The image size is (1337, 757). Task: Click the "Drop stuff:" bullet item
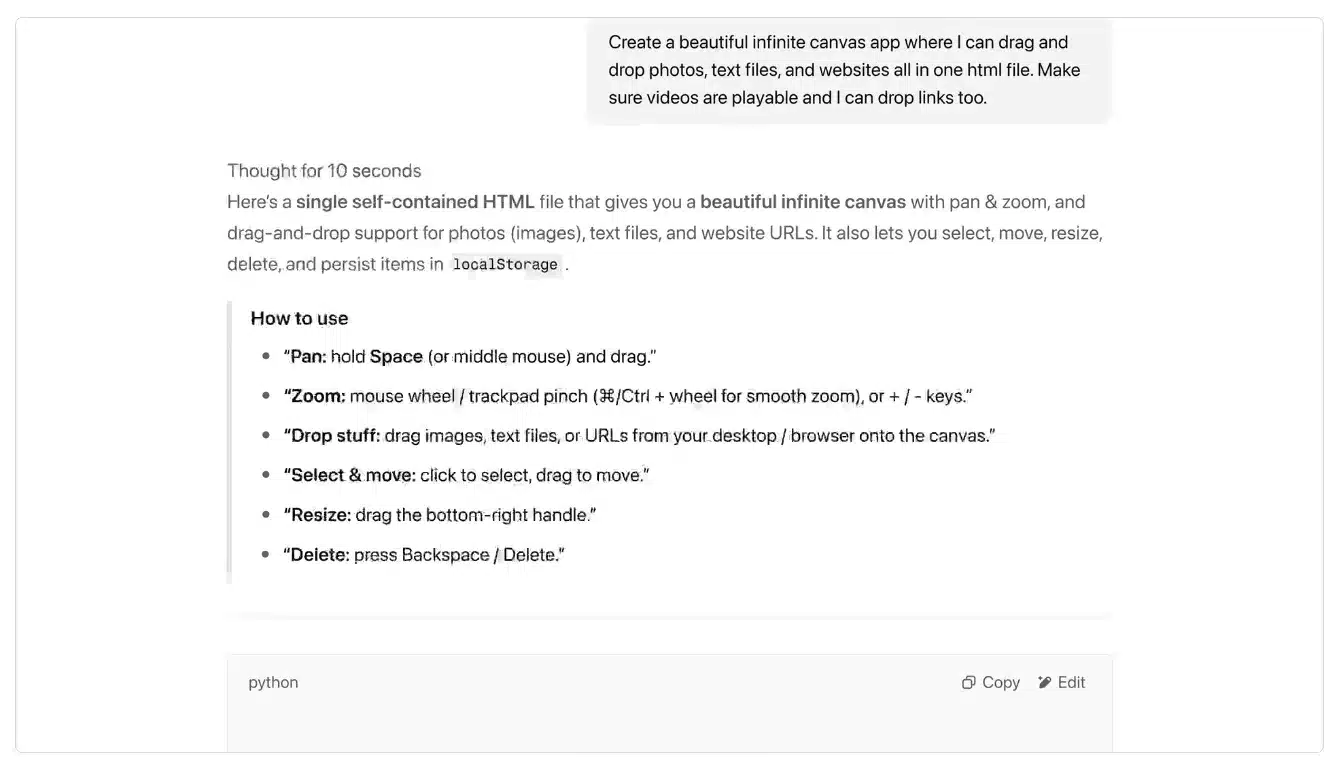[639, 436]
